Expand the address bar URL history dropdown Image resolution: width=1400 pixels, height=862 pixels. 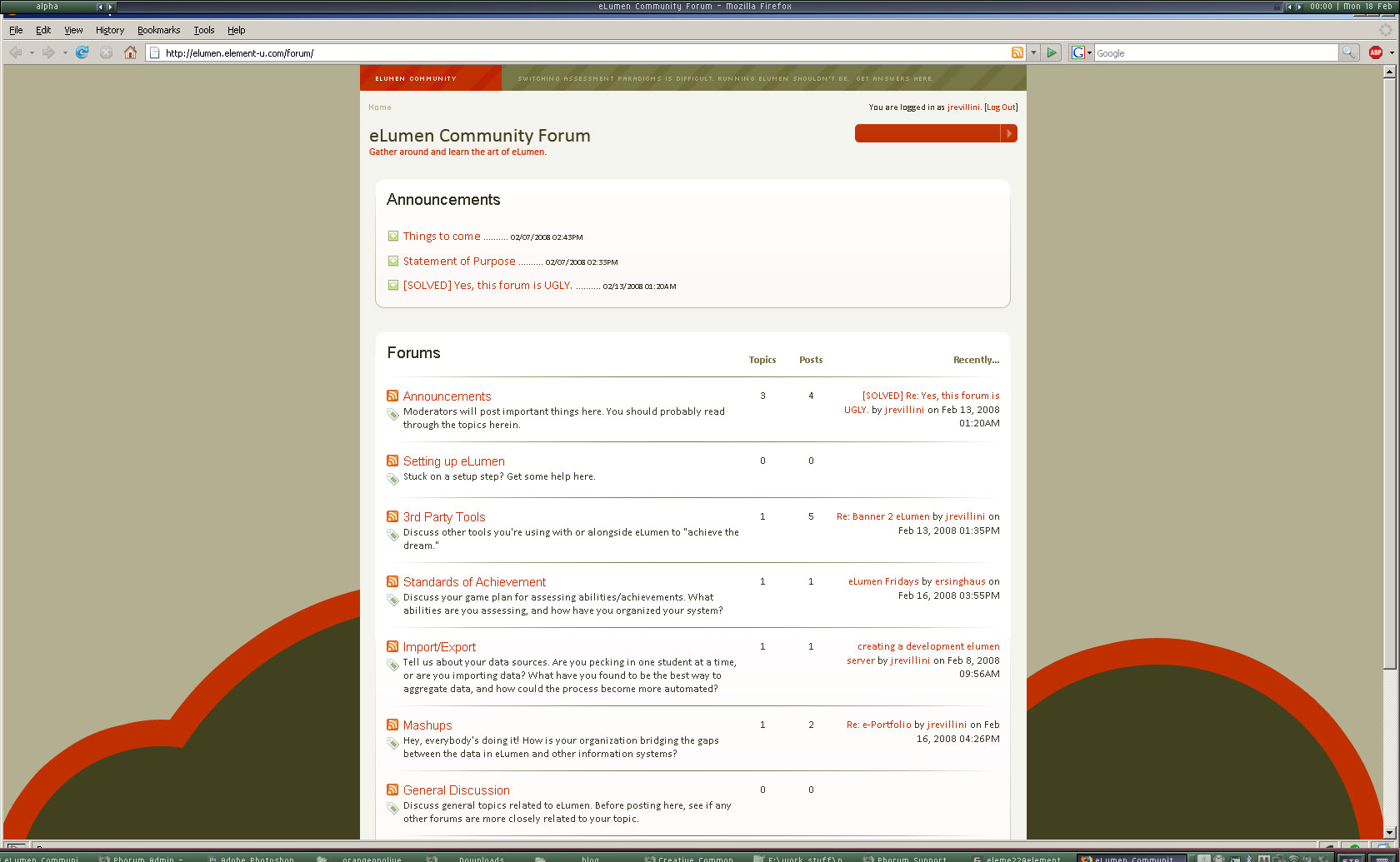(x=1033, y=52)
